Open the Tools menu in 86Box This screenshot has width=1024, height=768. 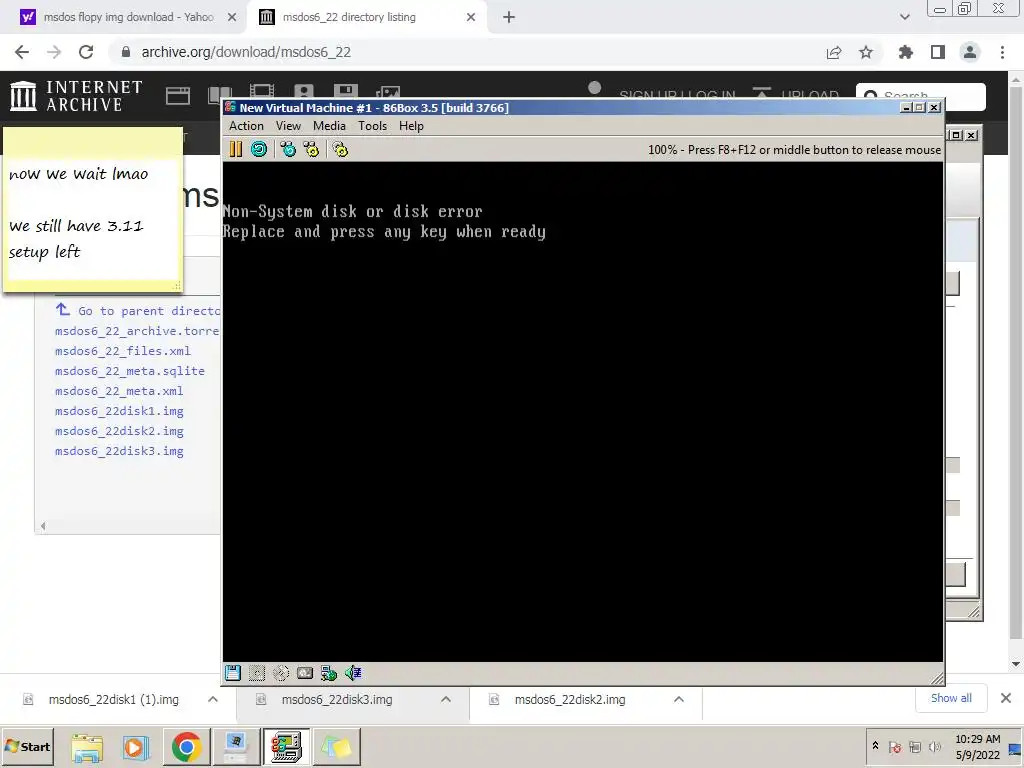[x=372, y=126]
